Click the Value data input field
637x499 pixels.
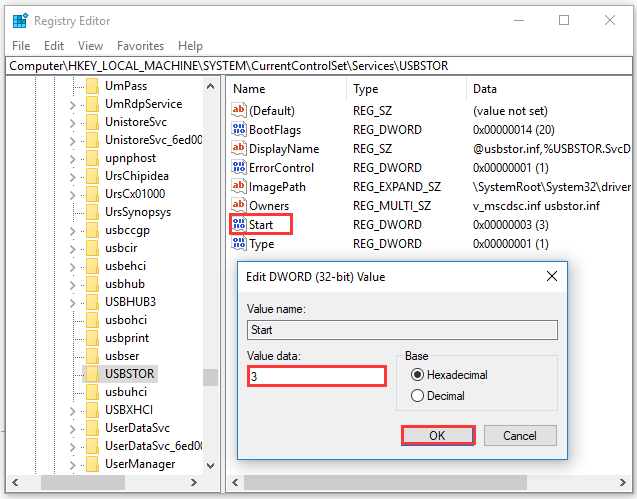[316, 376]
